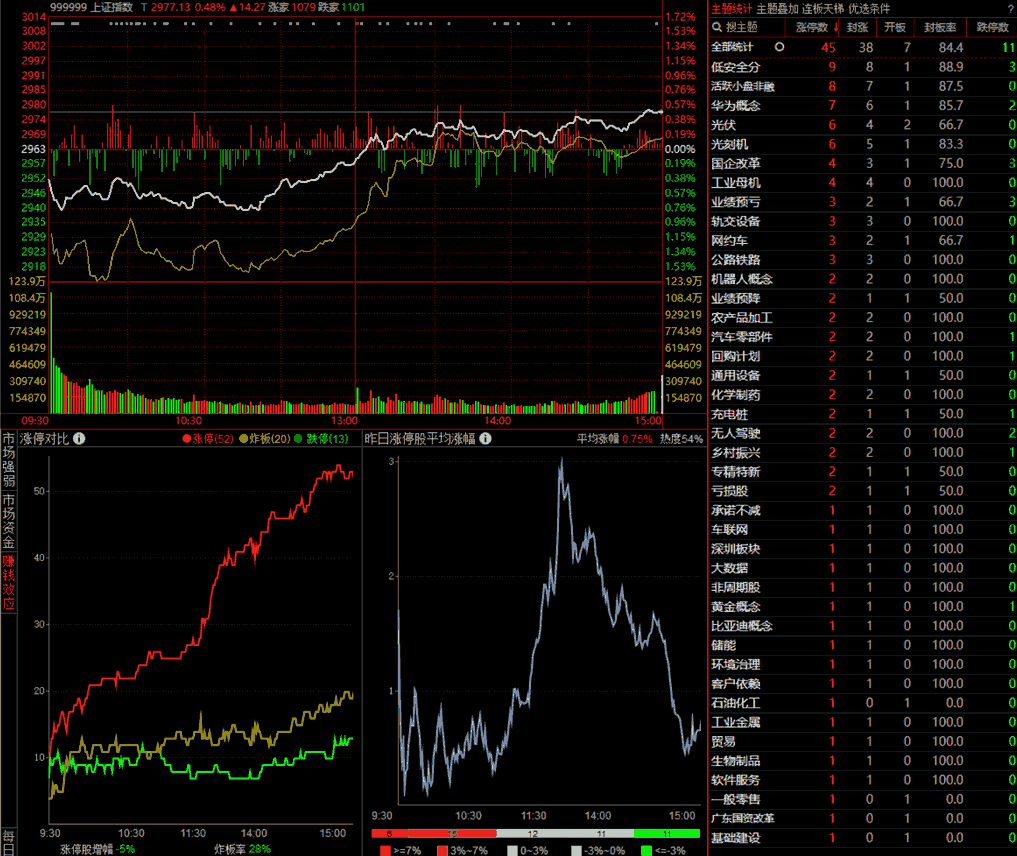Viewport: 1017px width, 856px height.
Task: Click the circle icon in 全部统计 row
Action: click(780, 47)
